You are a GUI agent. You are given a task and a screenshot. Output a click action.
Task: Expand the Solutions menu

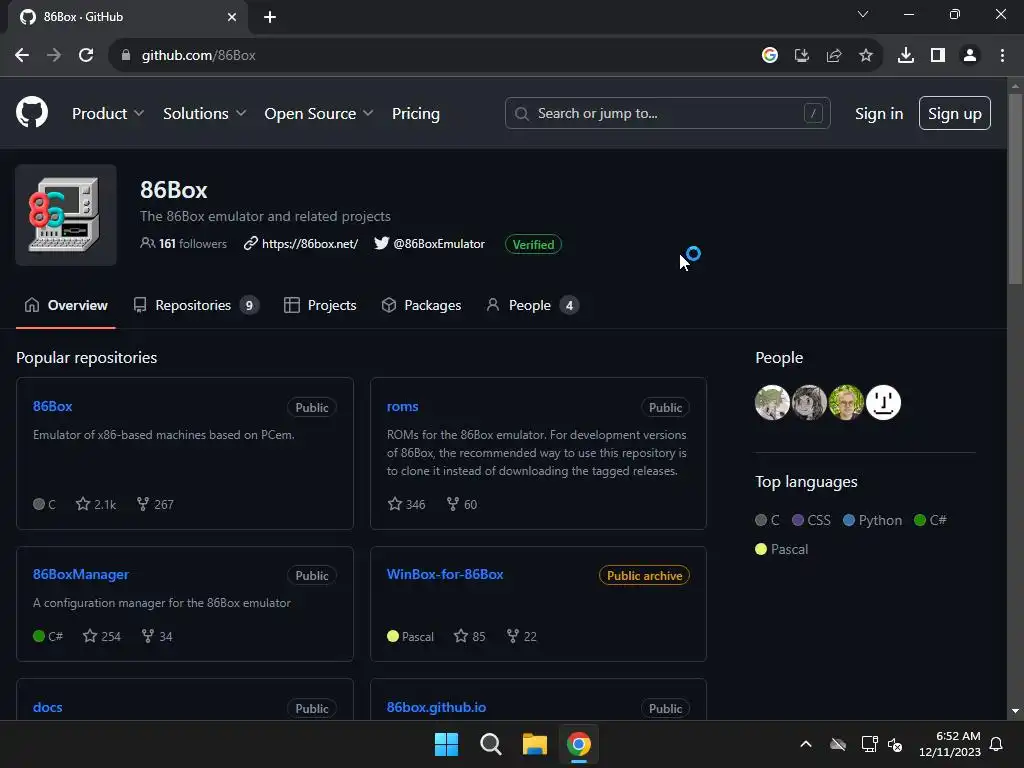[x=204, y=113]
